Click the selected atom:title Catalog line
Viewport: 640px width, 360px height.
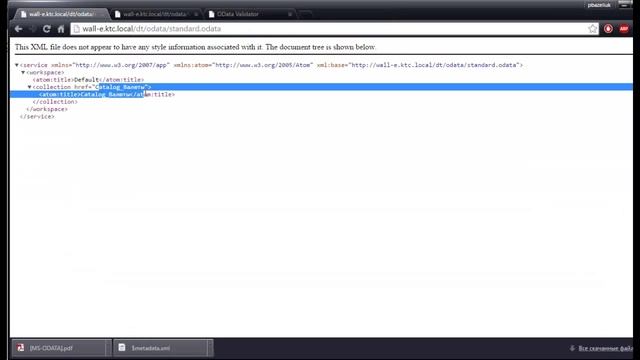tap(107, 94)
